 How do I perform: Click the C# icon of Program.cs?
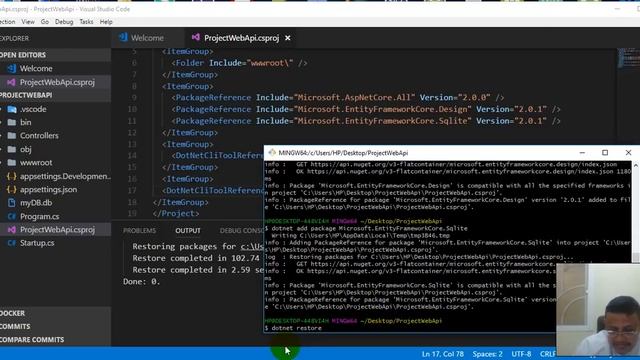(12, 216)
